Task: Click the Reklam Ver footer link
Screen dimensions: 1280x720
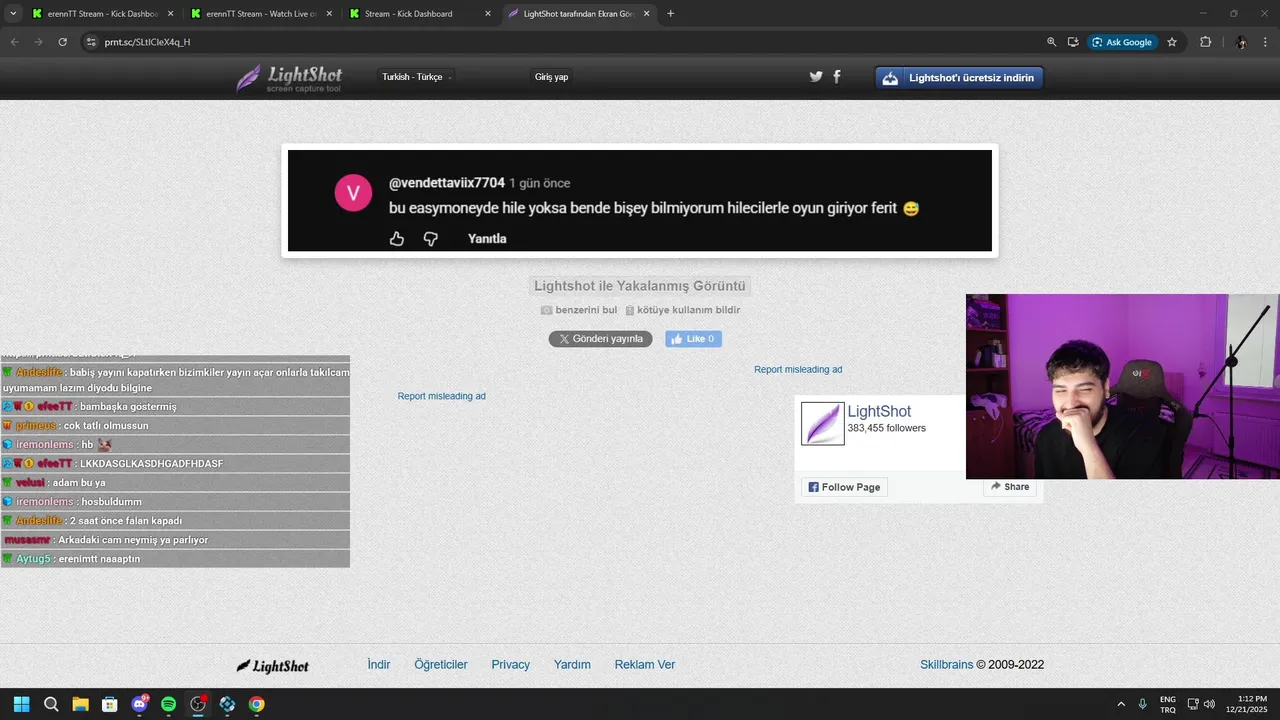Action: pos(645,665)
